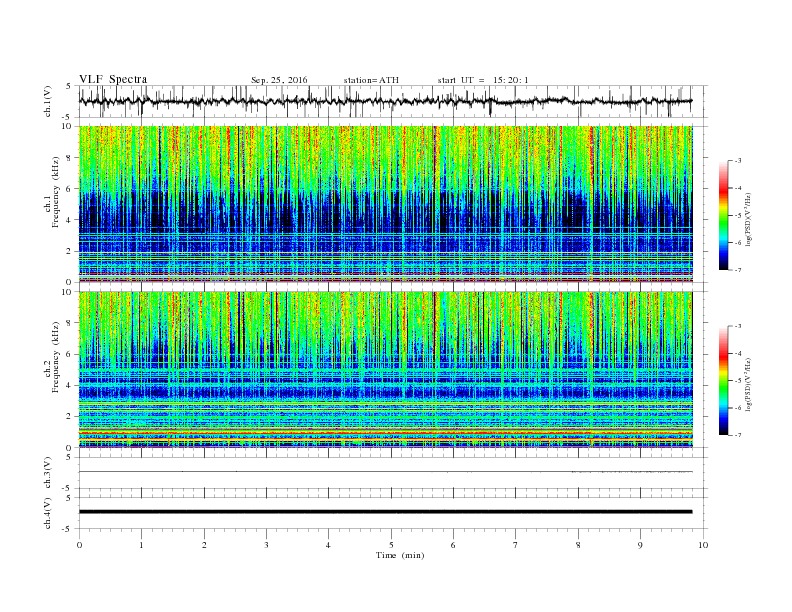
Task: Click the ch.3 voltage trace panel
Action: (393, 473)
